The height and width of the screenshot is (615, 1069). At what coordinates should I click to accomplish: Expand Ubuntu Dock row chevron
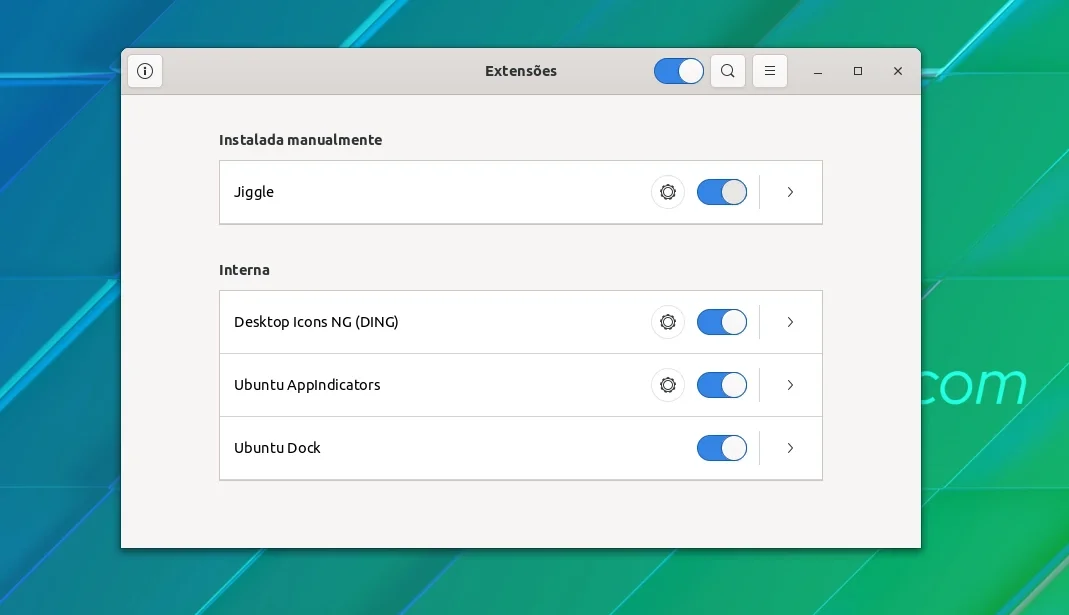pos(790,448)
